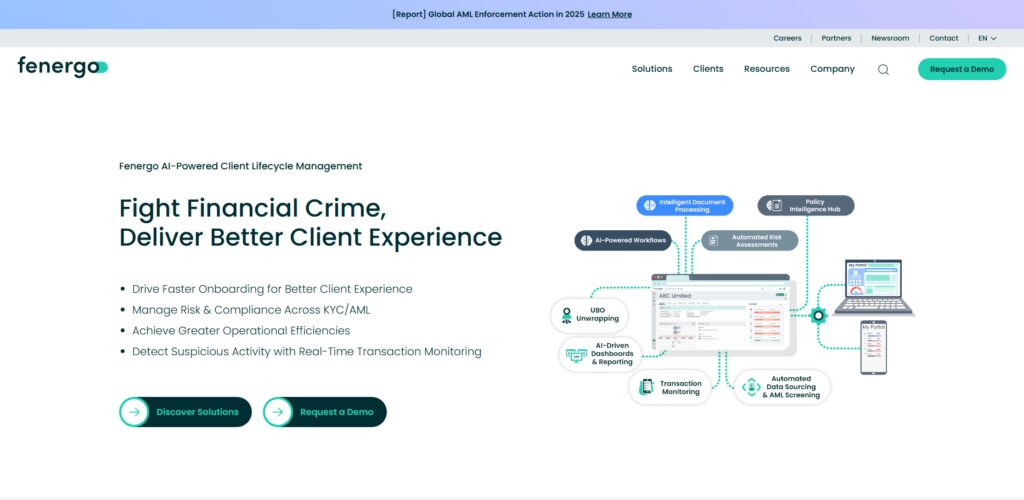
Task: Click 'Fenergo AI-Powered Client Lifecycle Management' text
Action: pyautogui.click(x=240, y=166)
